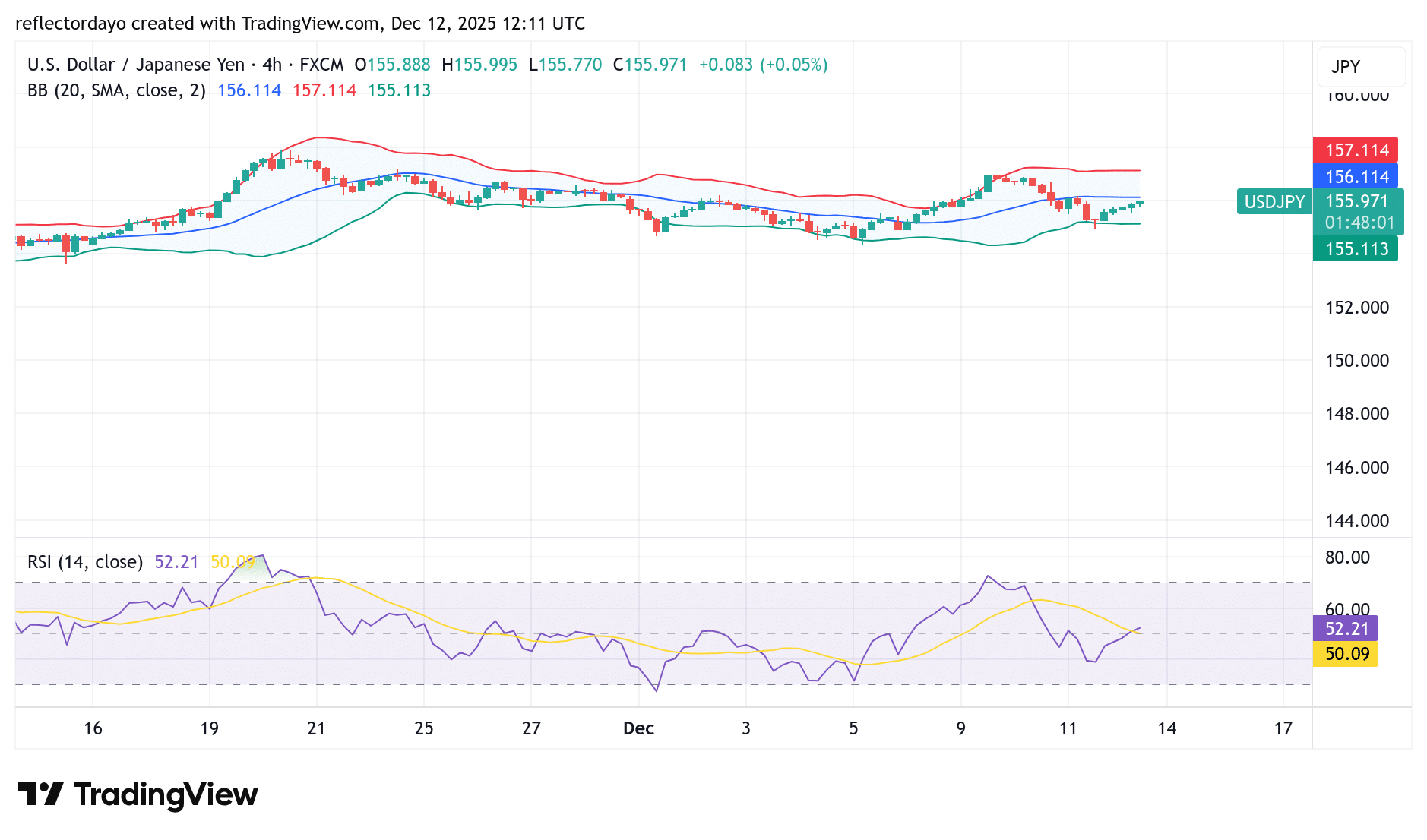Toggle the +0.05% change display
The width and height of the screenshot is (1427, 840).
pyautogui.click(x=793, y=65)
